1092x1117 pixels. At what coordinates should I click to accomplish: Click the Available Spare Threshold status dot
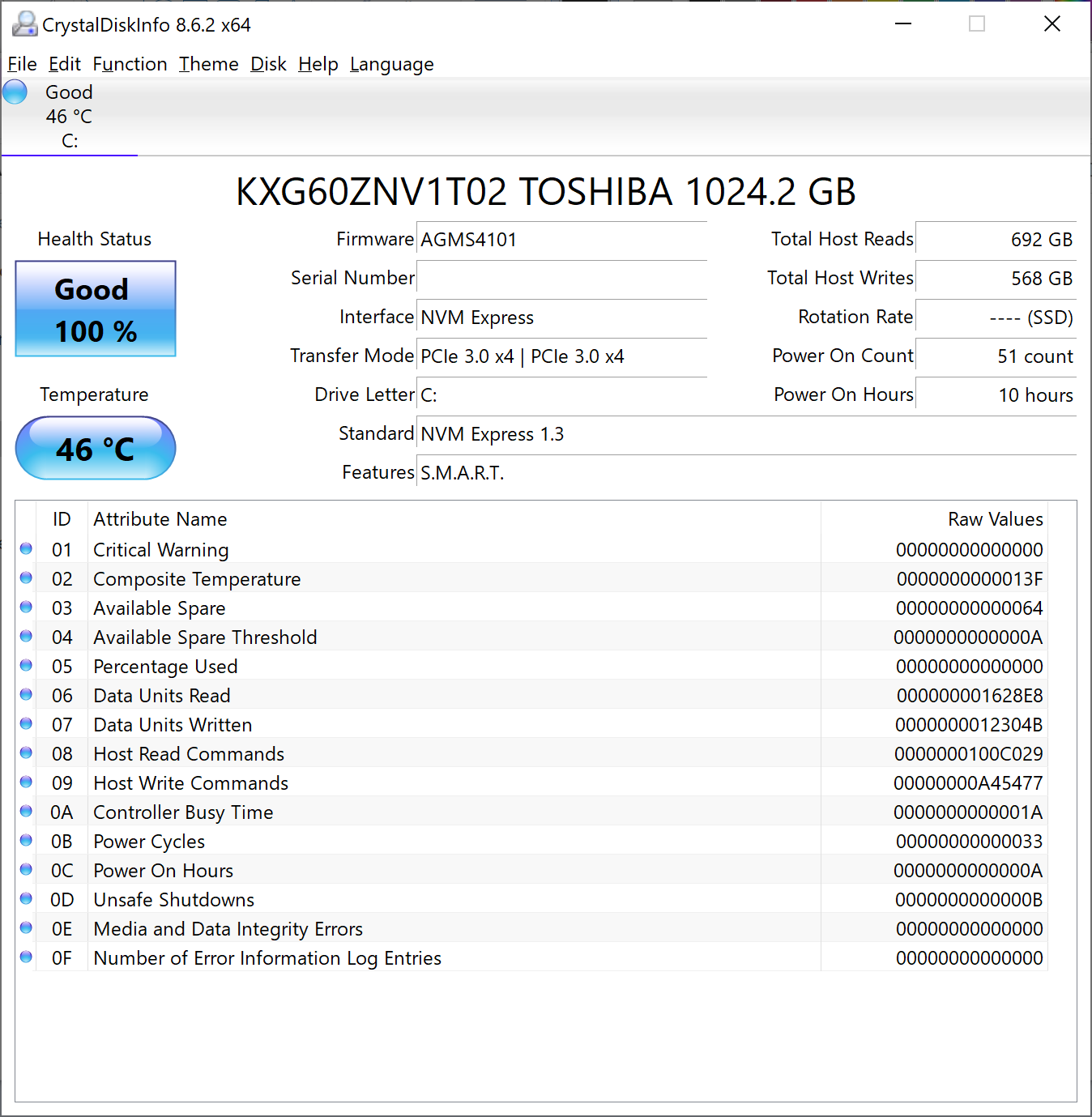point(26,636)
